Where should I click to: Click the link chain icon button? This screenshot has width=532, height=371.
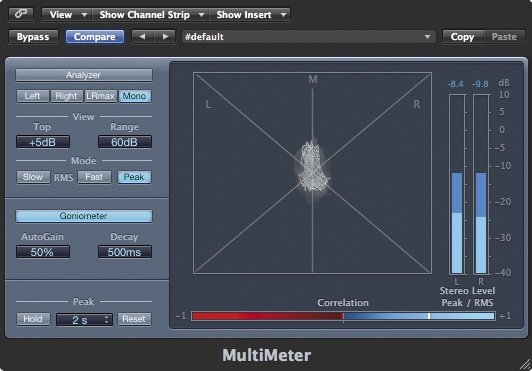point(21,14)
